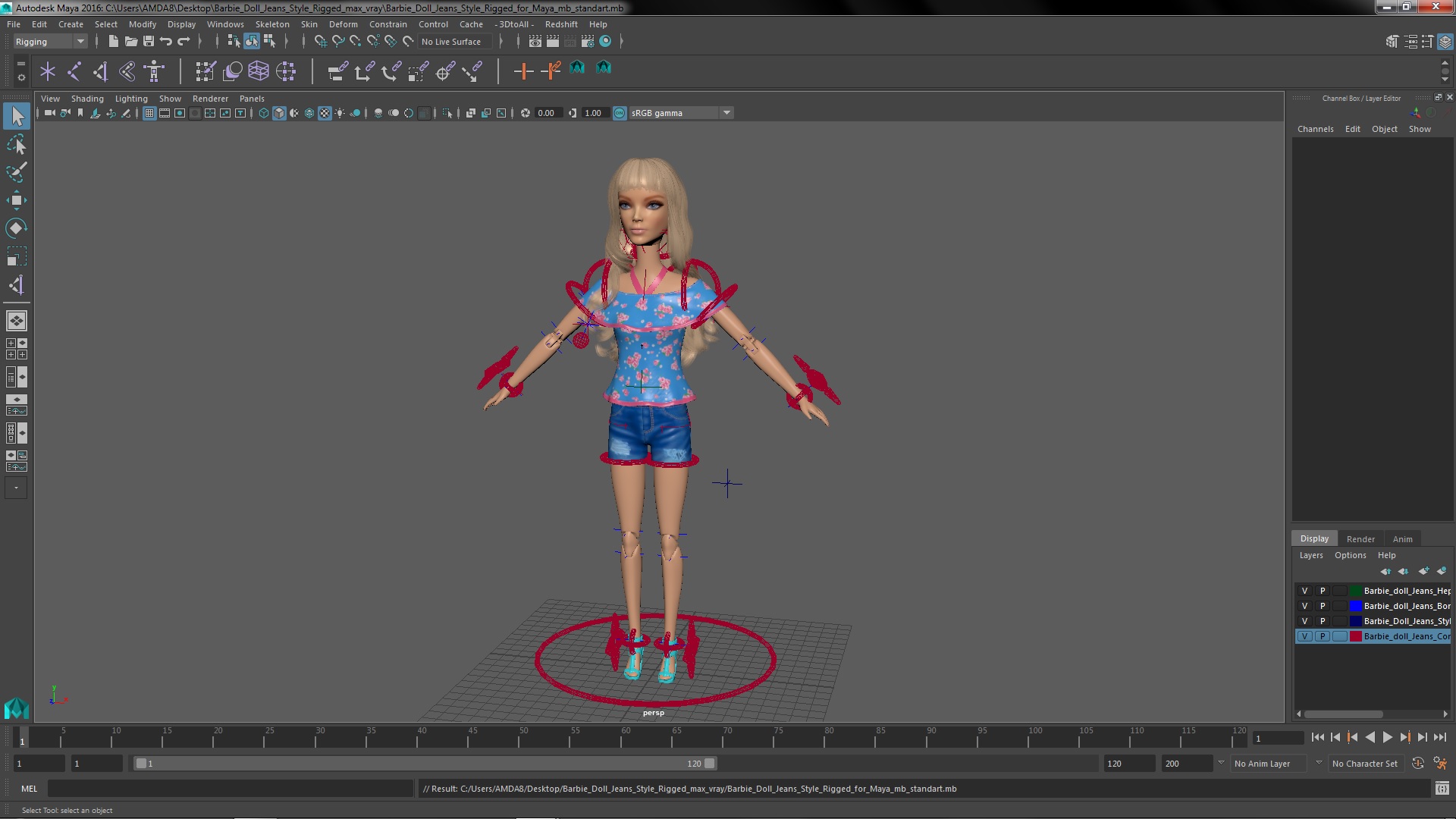This screenshot has width=1456, height=819.
Task: Click the play forwards button
Action: coord(1387,737)
